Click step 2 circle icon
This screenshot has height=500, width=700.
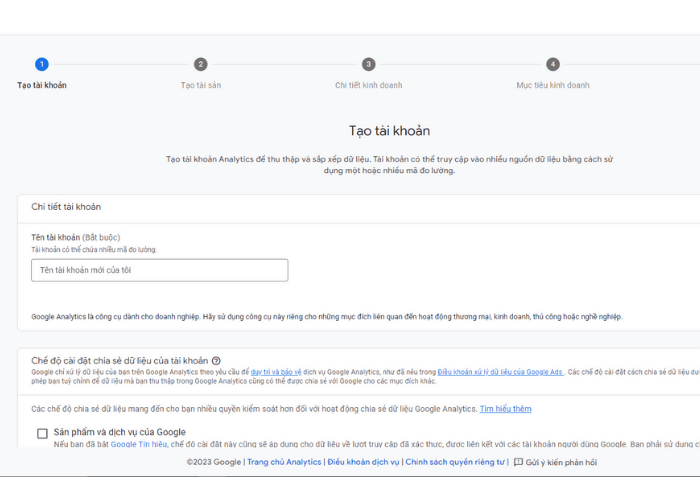point(200,64)
